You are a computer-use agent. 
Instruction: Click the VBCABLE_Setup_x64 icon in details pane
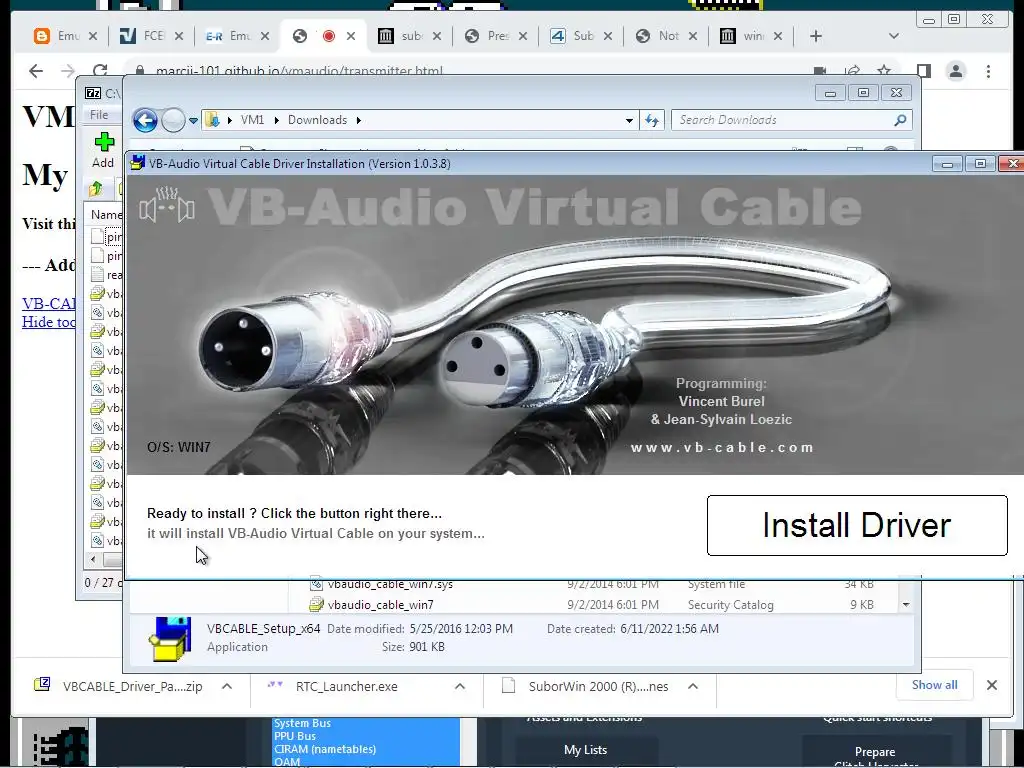(x=170, y=639)
